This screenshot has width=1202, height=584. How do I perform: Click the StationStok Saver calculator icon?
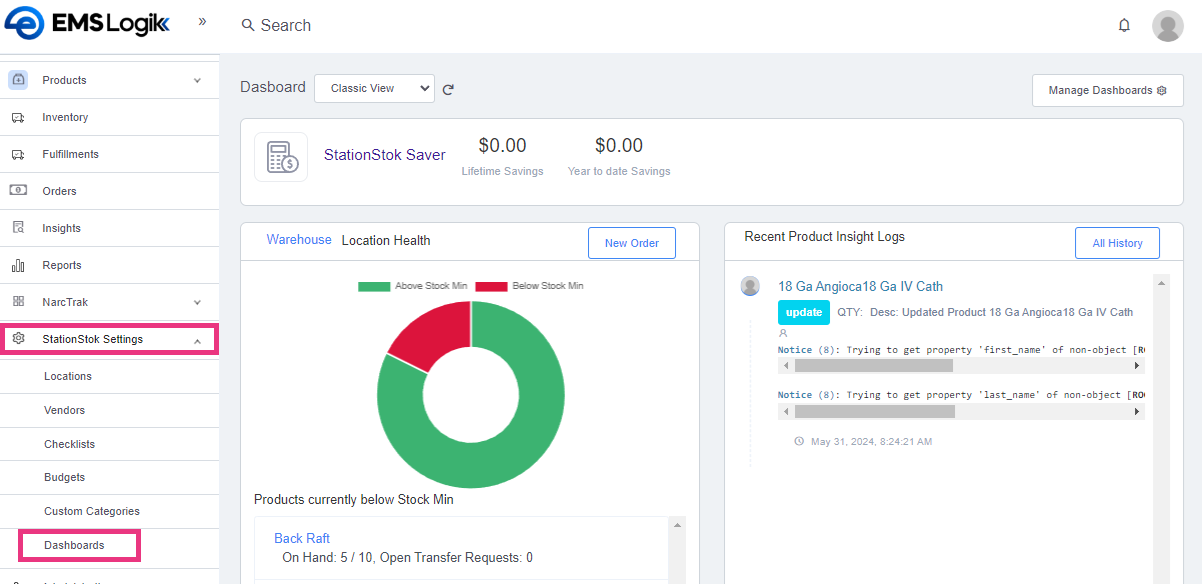click(x=281, y=157)
